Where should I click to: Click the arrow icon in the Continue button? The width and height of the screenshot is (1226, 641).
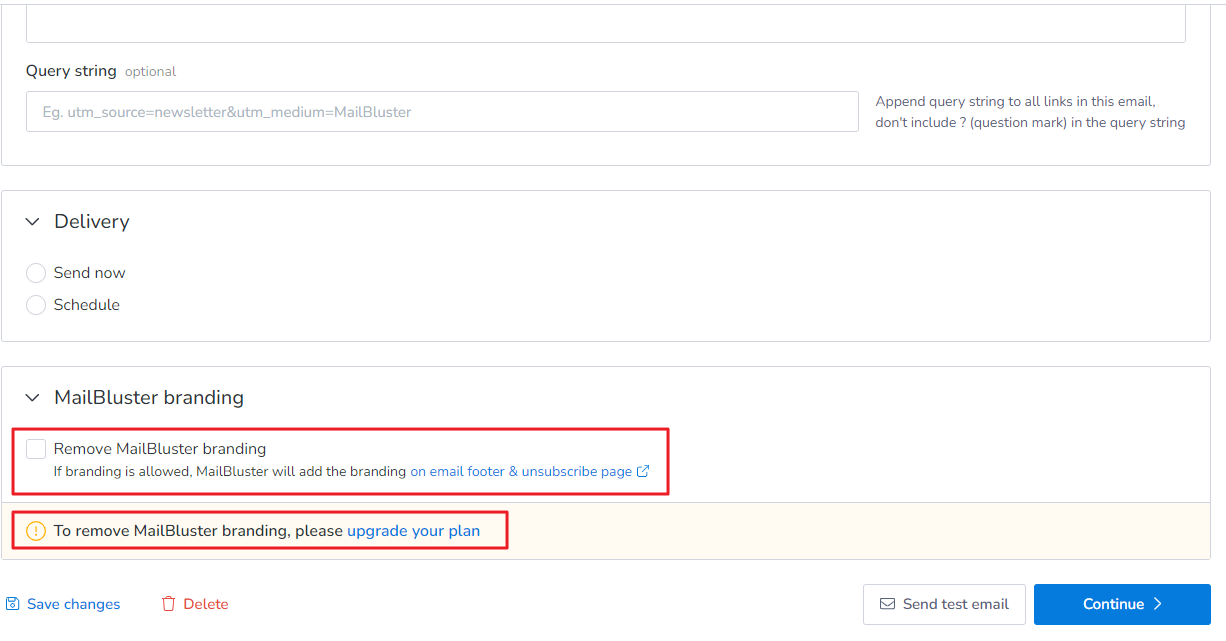click(1158, 604)
